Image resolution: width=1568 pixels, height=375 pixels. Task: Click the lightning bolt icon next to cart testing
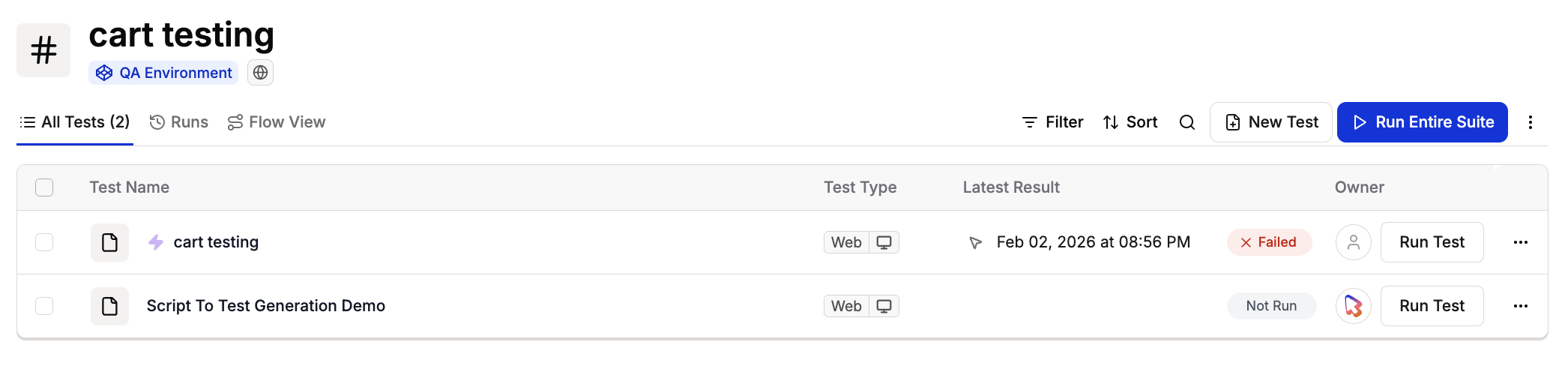coord(156,242)
